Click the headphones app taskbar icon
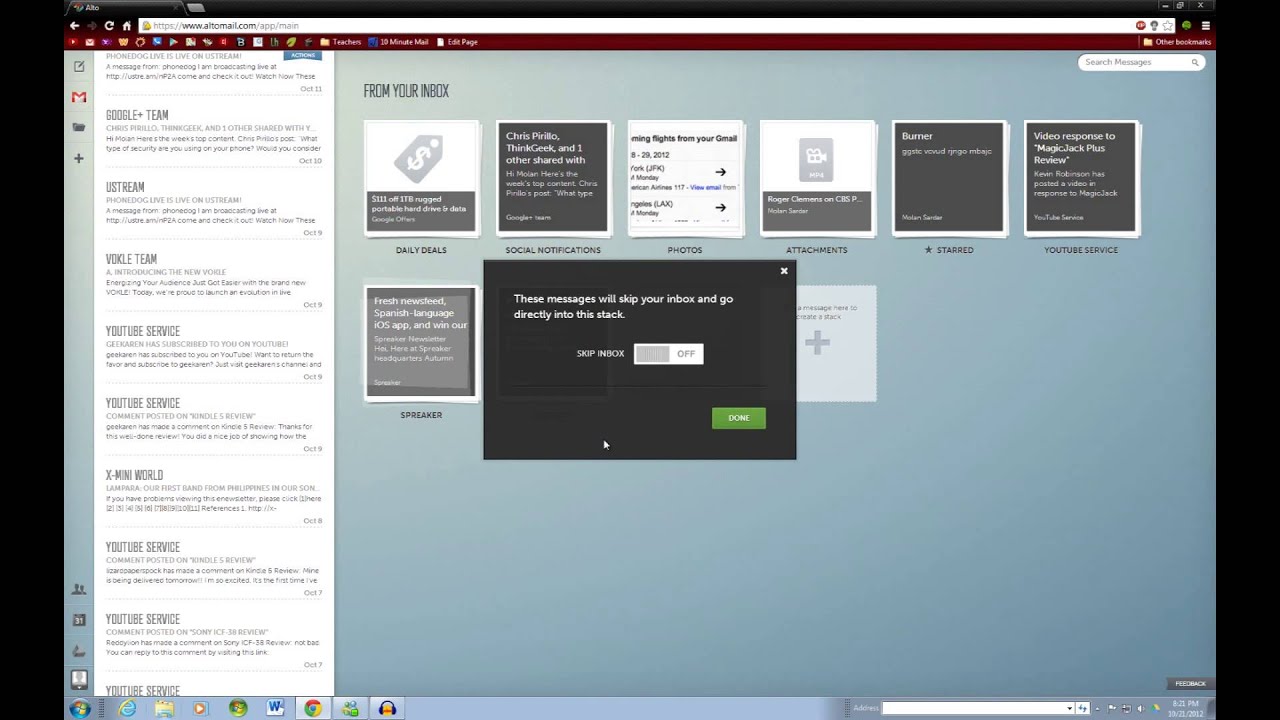 (x=387, y=708)
